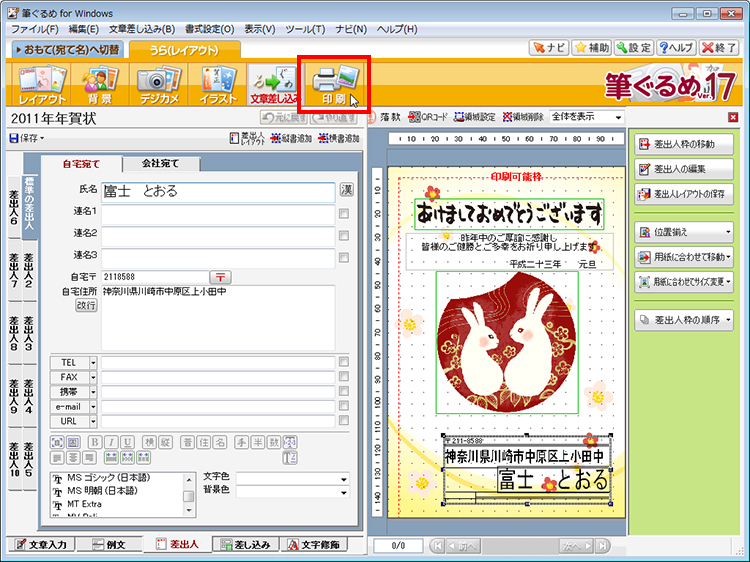Select the rabbit illustration on the card
The height and width of the screenshot is (562, 750).
click(507, 342)
